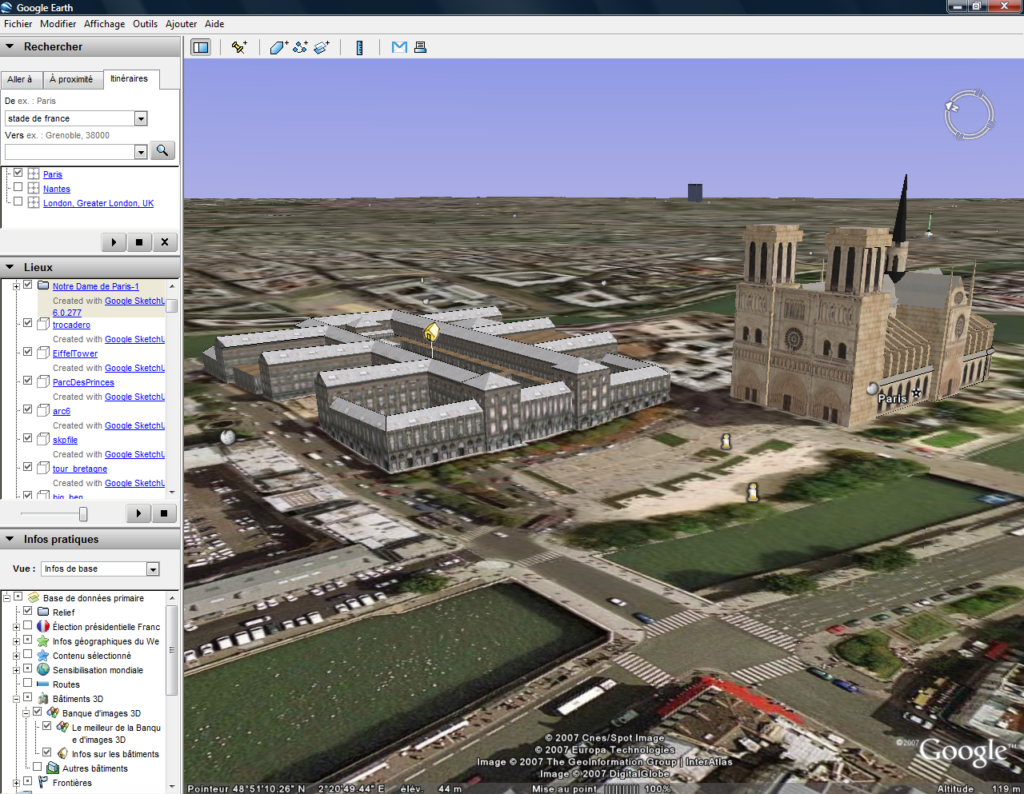Switch to the À proximité tab
The image size is (1024, 794).
[72, 79]
